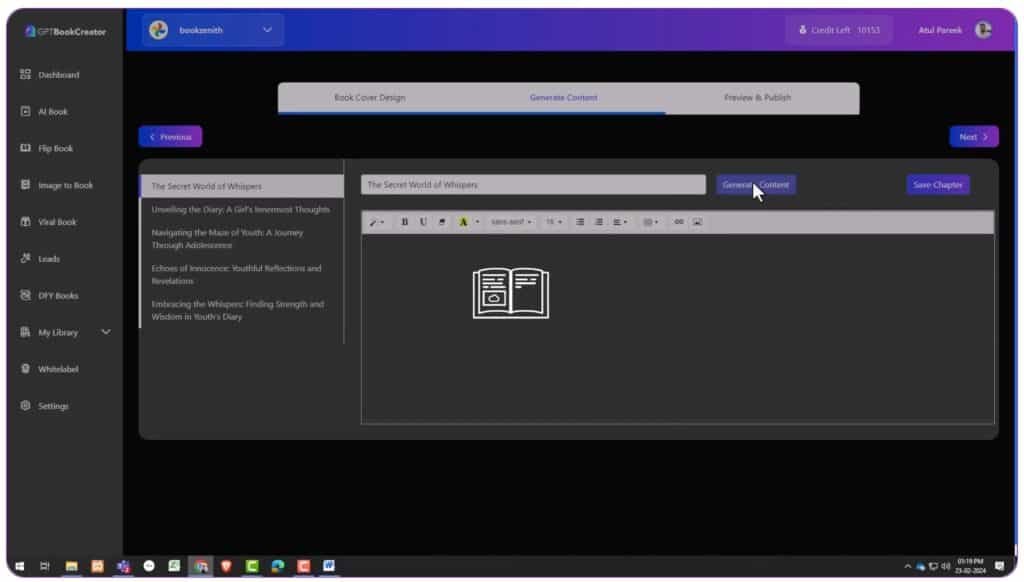Click the user avatar in top right
Screen dimensions: 1024x582
pos(984,30)
